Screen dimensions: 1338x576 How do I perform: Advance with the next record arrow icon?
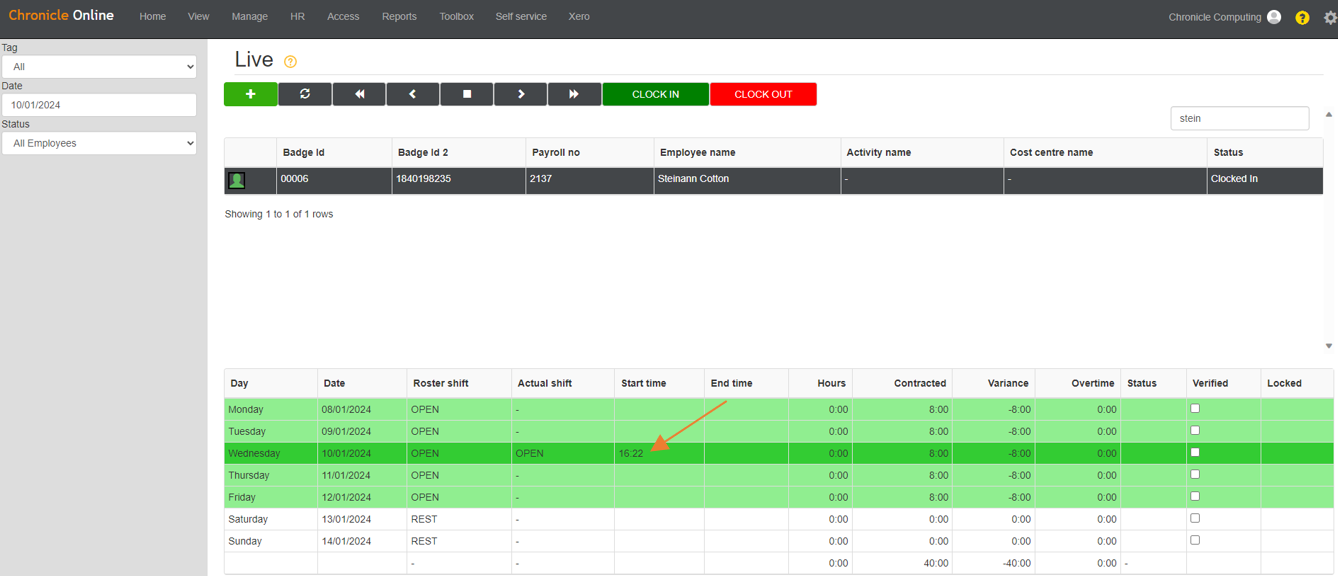click(520, 93)
